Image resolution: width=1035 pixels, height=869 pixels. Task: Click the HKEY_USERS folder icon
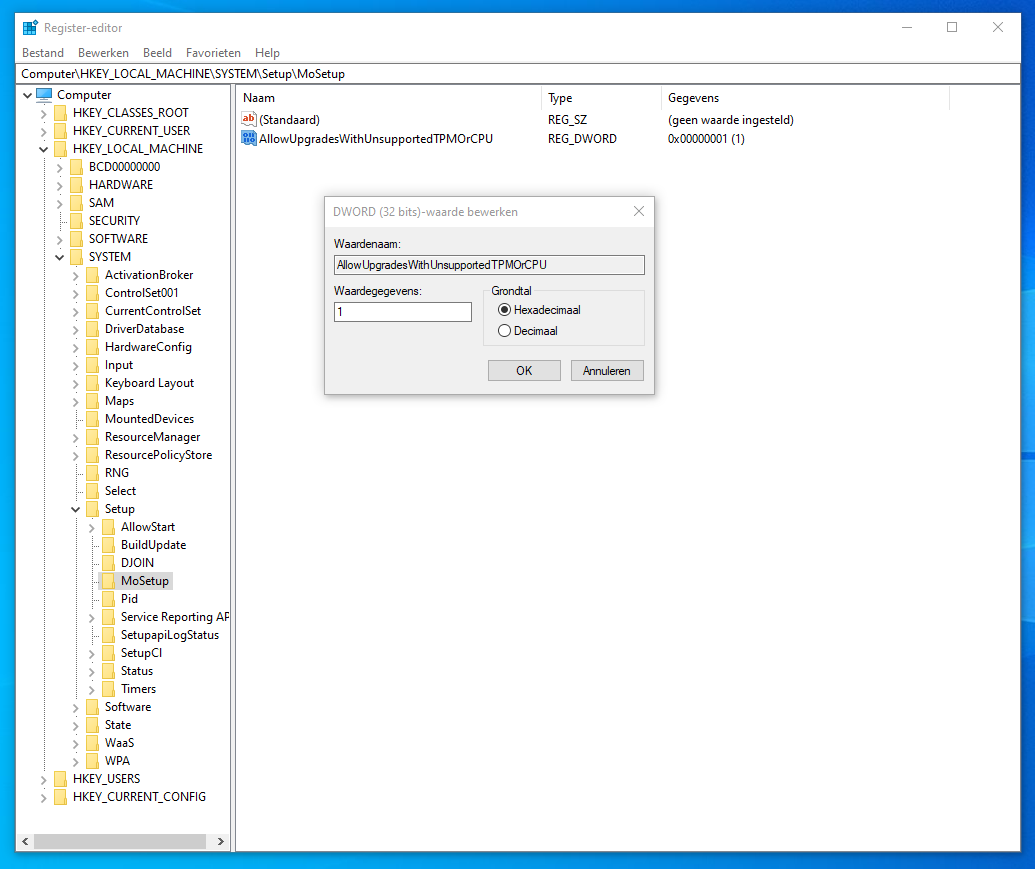pos(60,779)
